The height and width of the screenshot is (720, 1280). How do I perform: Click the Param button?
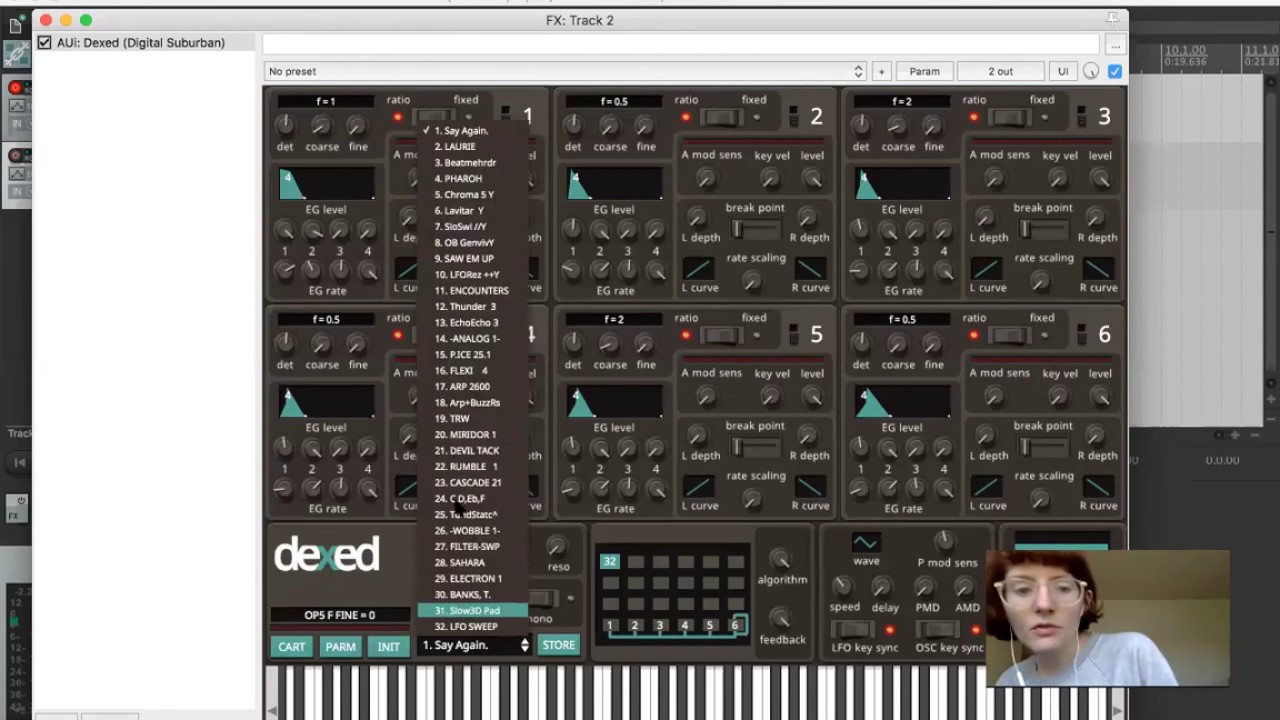pos(924,71)
